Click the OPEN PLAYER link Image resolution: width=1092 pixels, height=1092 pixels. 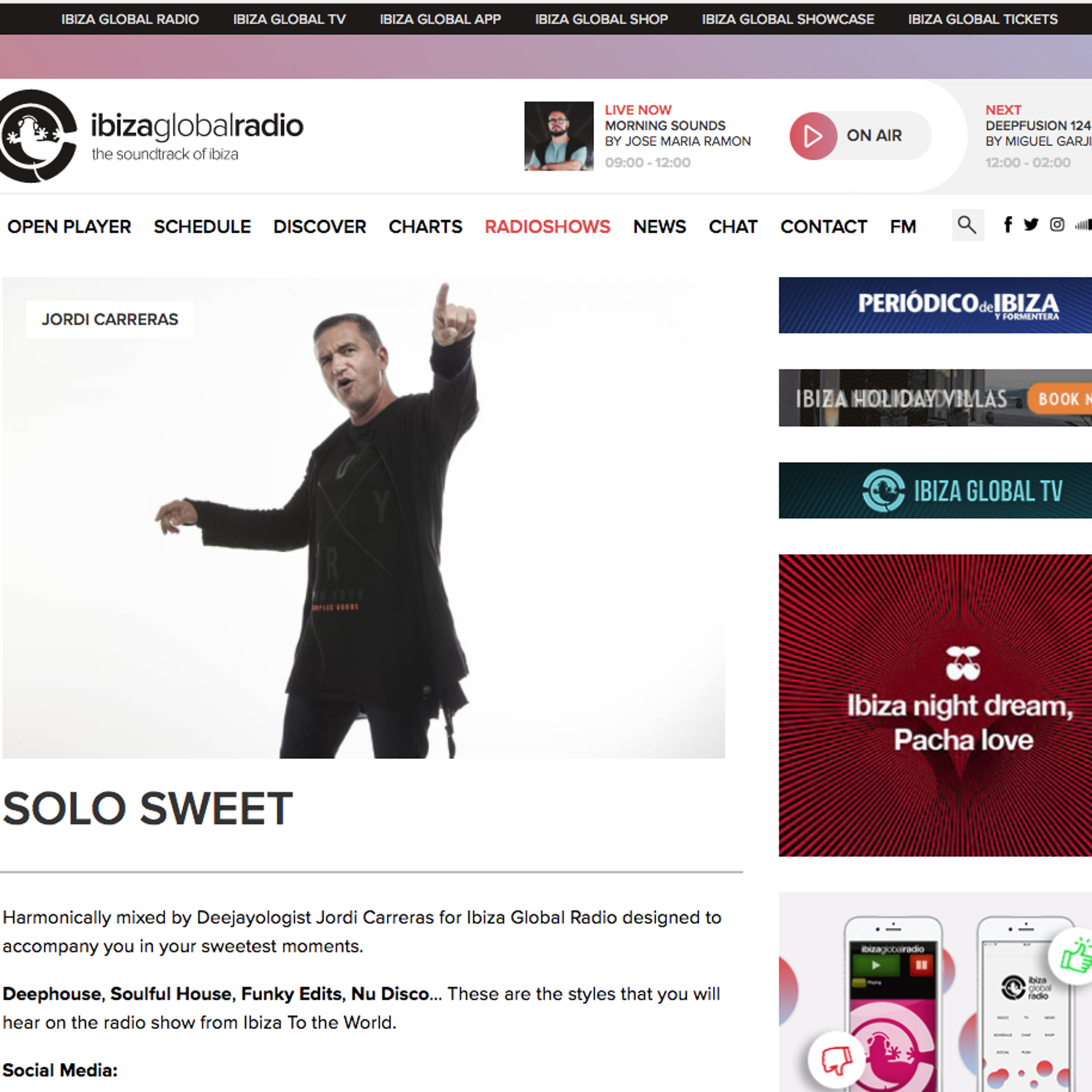(69, 227)
